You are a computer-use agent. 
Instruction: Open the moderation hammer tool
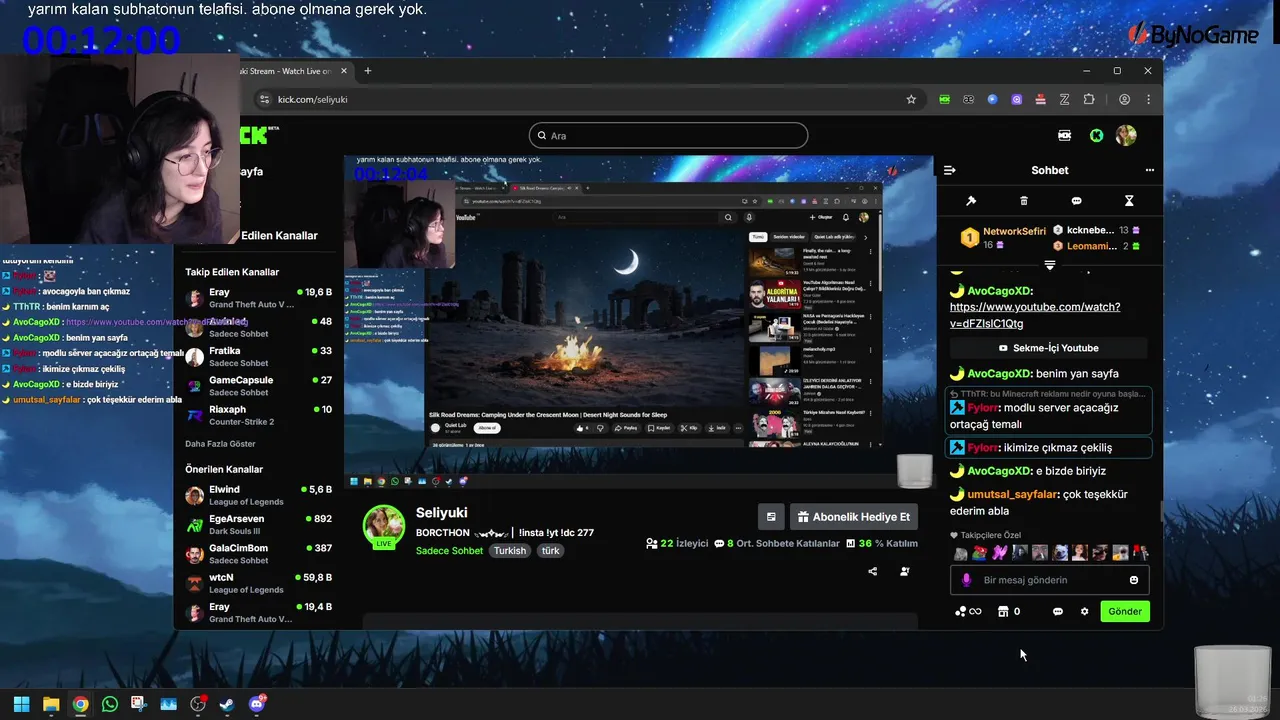point(970,201)
